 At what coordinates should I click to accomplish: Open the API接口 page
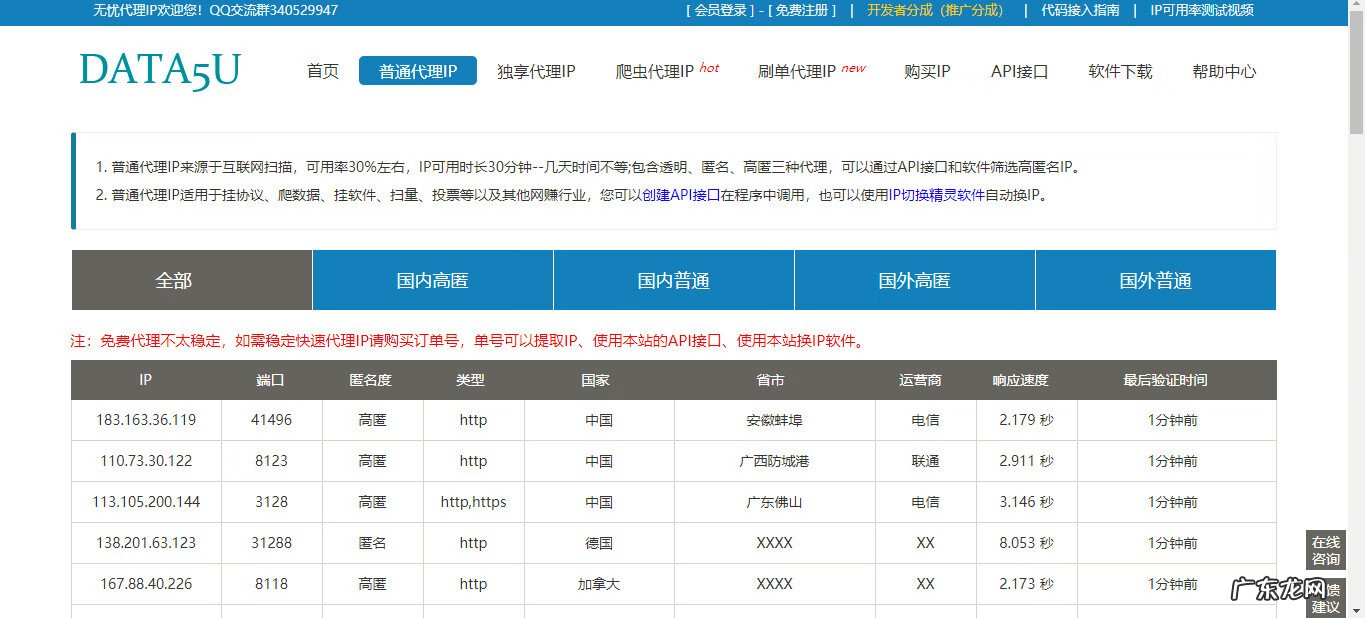1019,71
